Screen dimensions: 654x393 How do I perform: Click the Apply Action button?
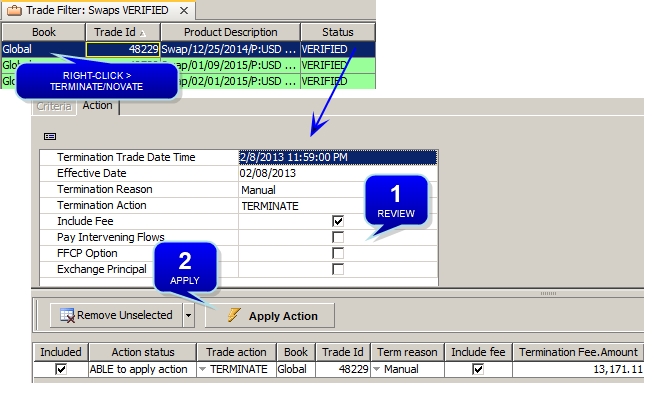tap(270, 315)
